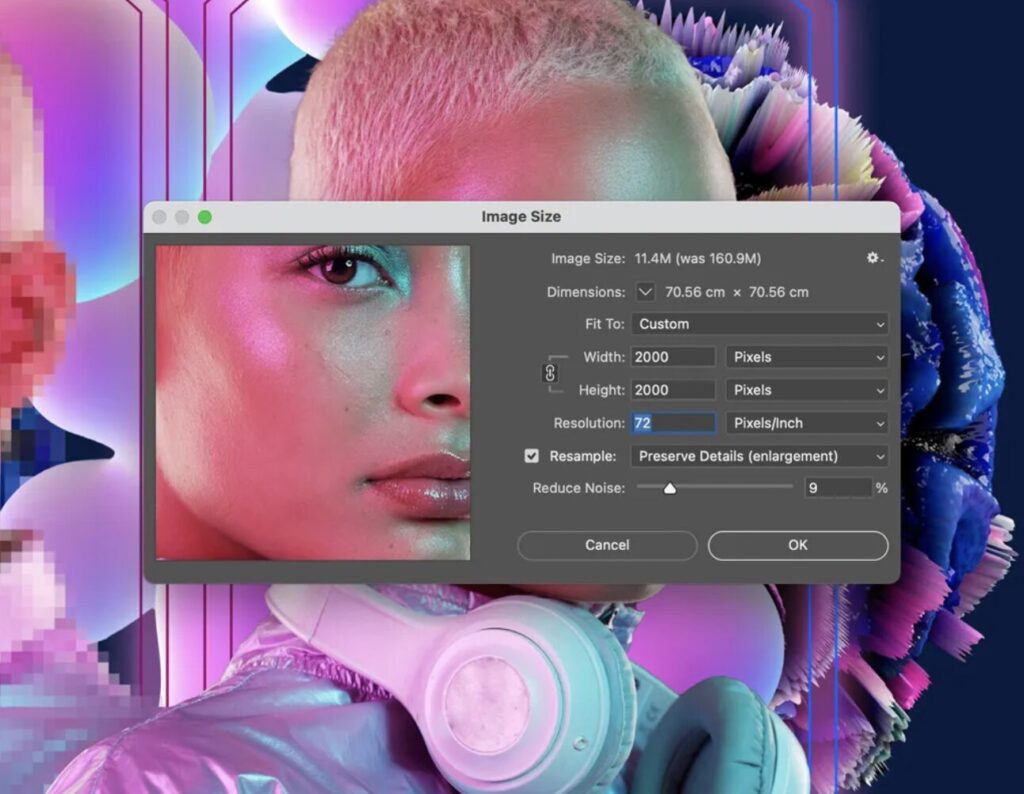Open the Height units Pixels dropdown

tap(807, 390)
